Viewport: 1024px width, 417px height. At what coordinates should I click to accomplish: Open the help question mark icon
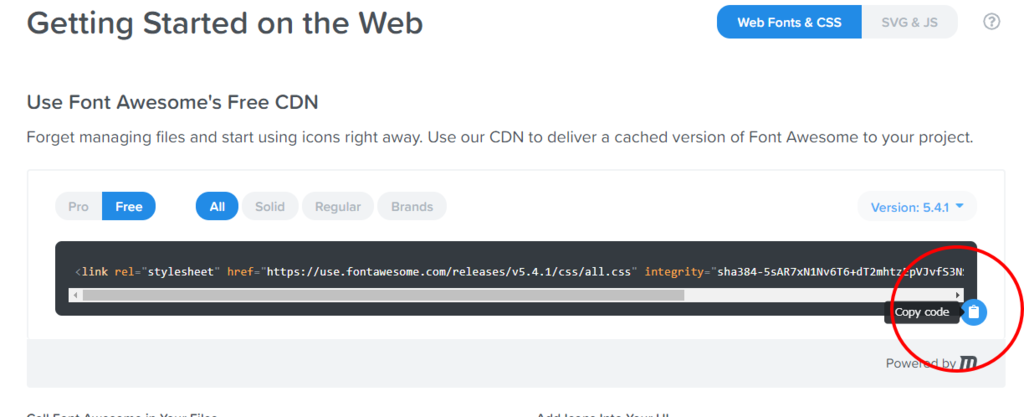pyautogui.click(x=991, y=22)
